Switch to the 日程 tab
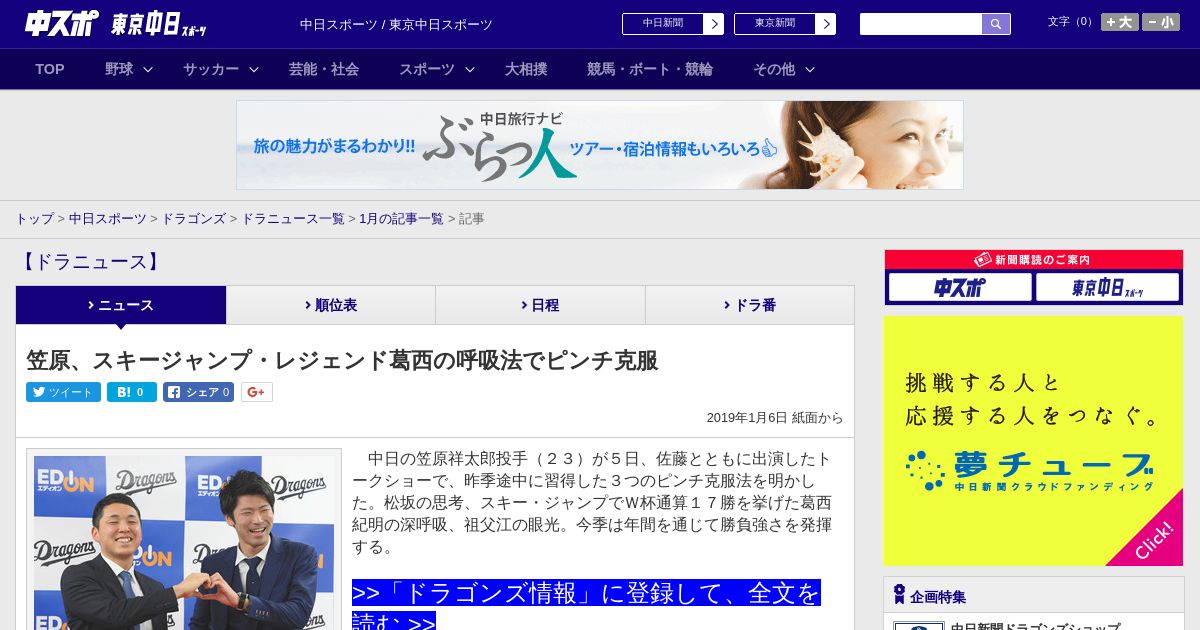 540,305
